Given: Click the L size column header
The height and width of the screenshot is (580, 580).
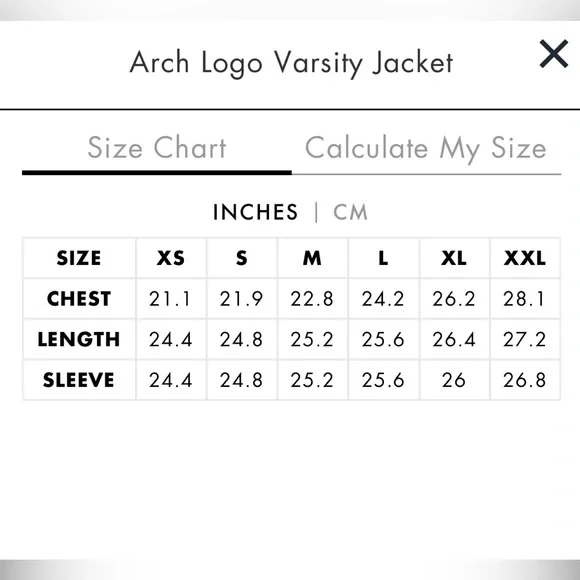Looking at the screenshot, I should point(383,258).
